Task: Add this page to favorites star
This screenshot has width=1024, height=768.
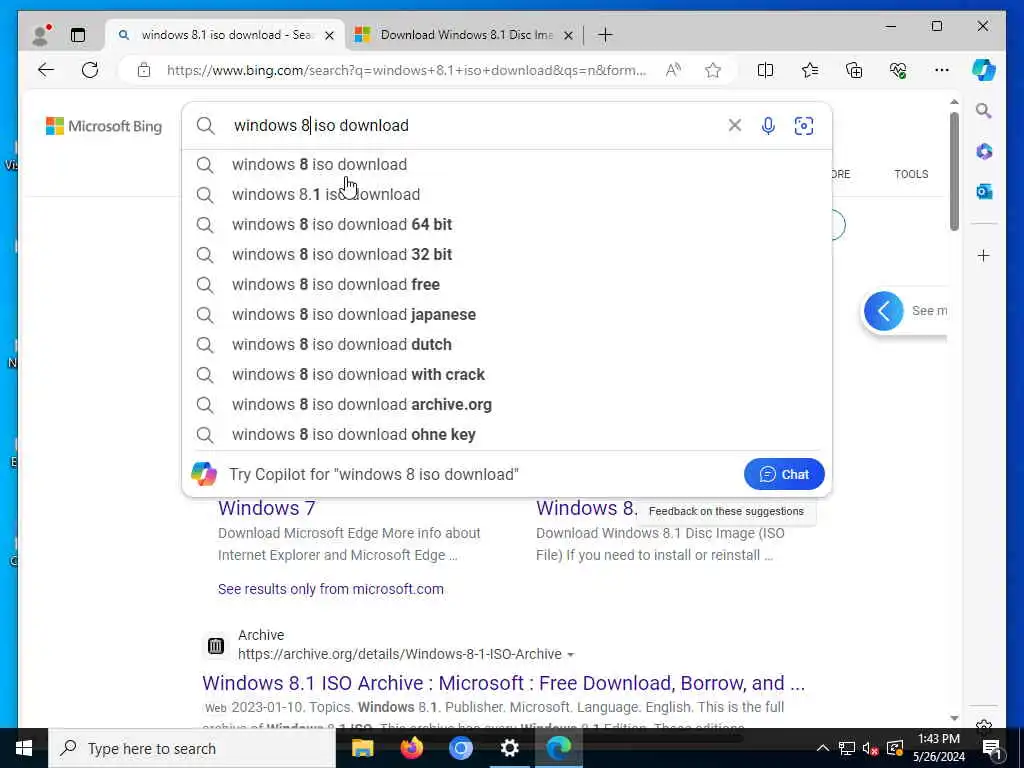Action: pos(713,70)
